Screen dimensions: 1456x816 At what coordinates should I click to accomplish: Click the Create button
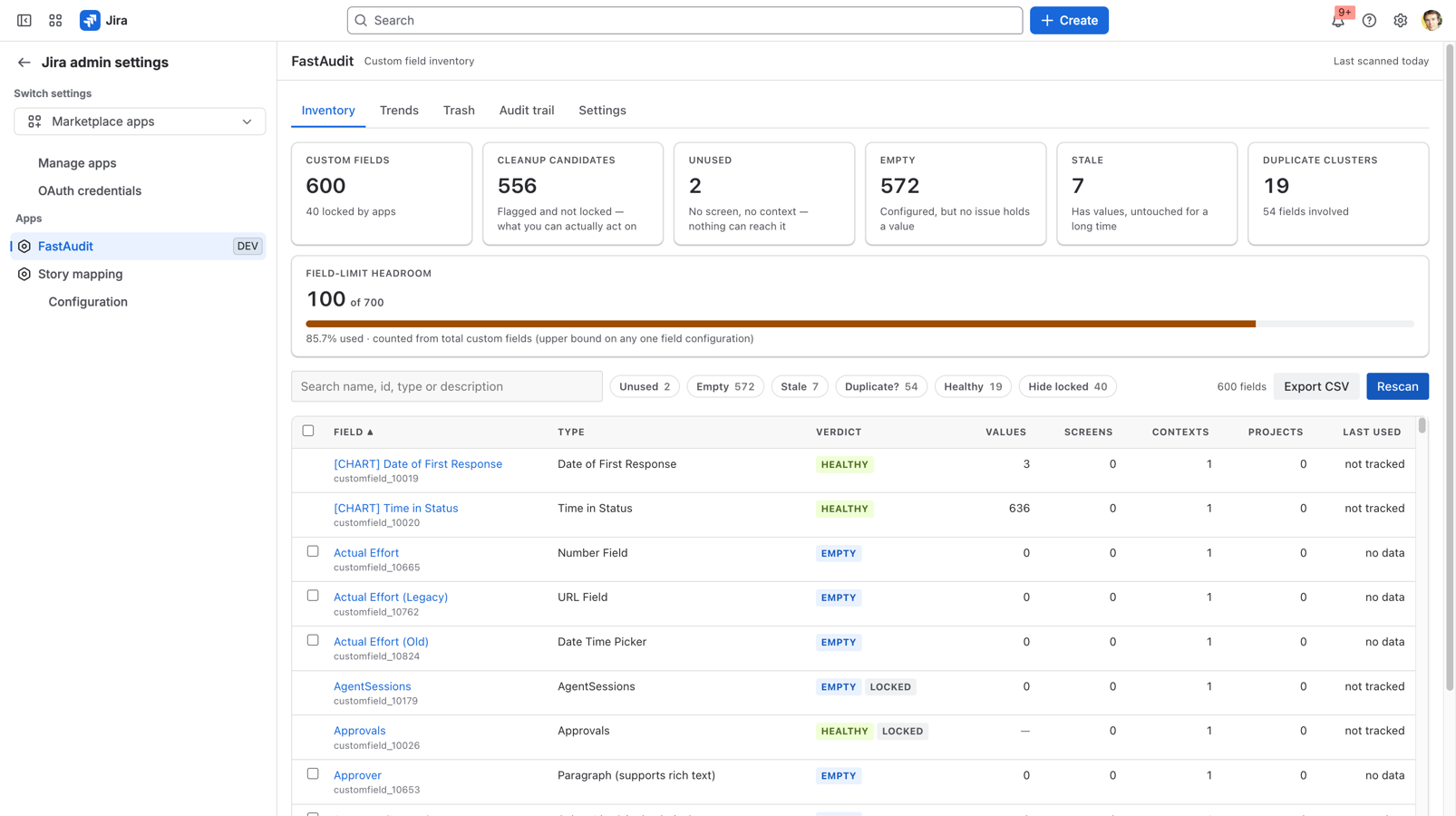coord(1069,20)
